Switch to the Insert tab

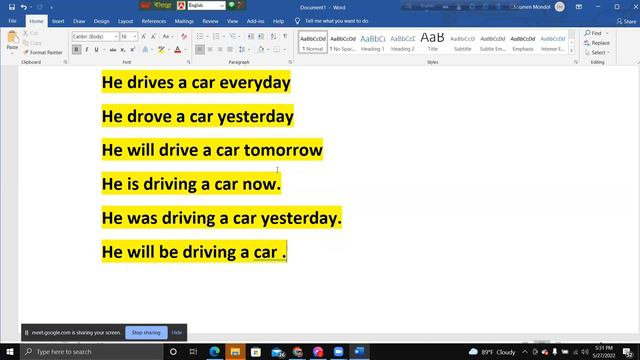coord(58,21)
